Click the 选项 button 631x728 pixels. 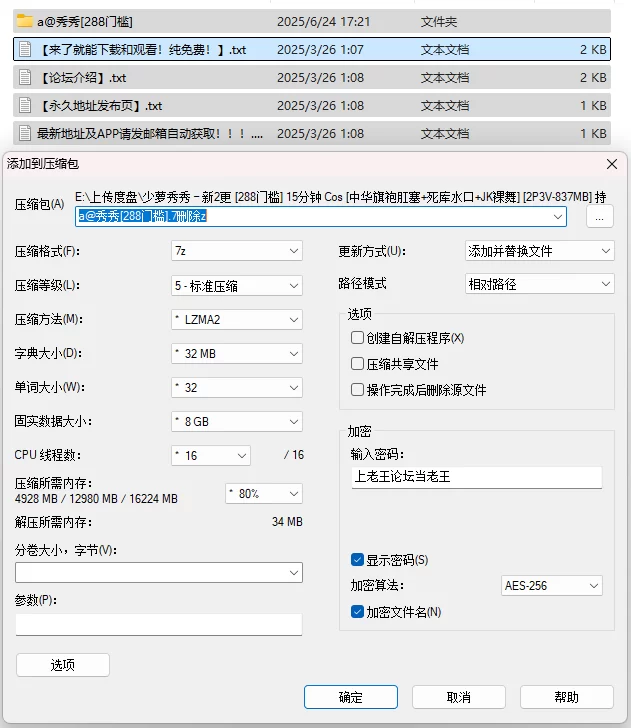tap(63, 665)
